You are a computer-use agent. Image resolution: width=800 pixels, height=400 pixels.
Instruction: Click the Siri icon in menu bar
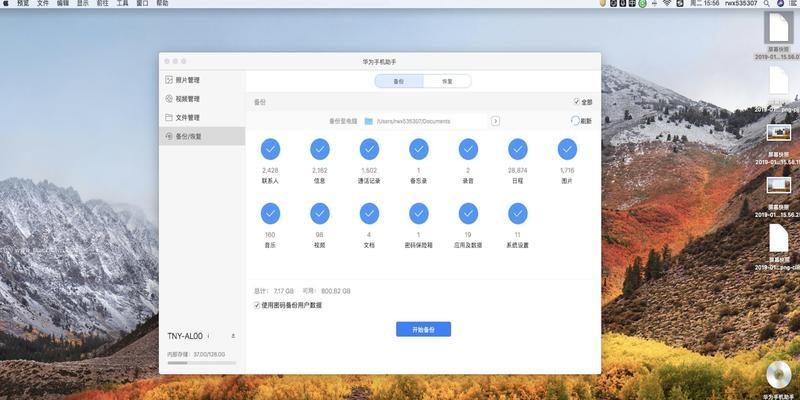[x=780, y=3]
